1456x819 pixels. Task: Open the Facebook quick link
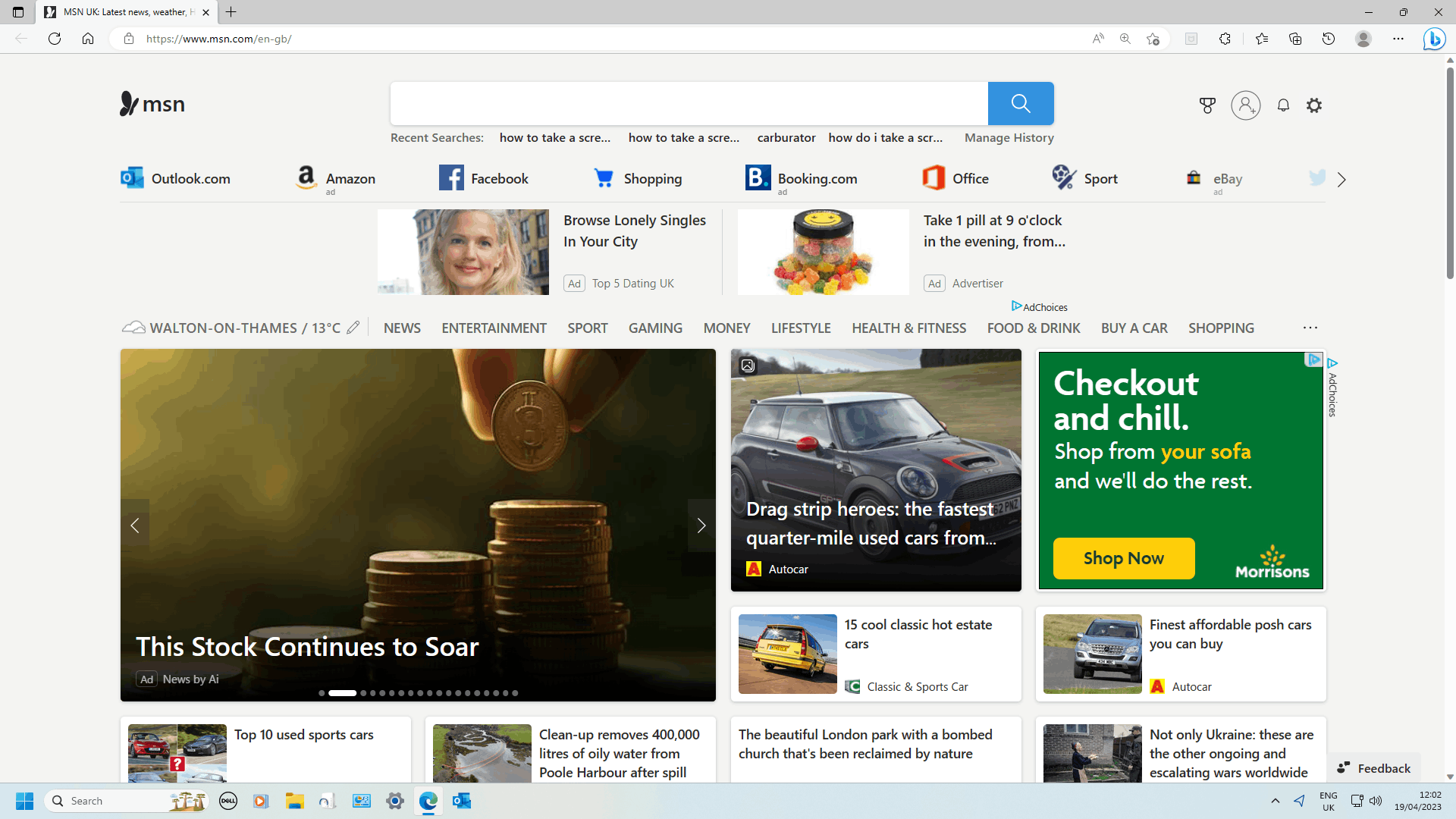point(483,177)
